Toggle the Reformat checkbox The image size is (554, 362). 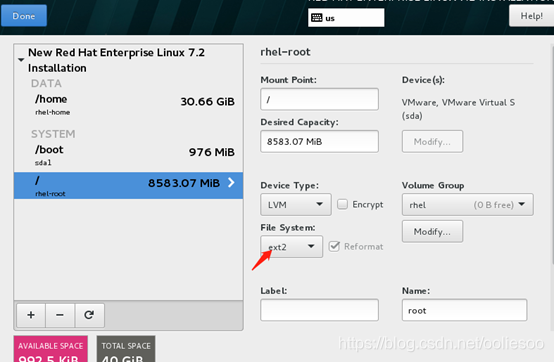click(x=334, y=246)
